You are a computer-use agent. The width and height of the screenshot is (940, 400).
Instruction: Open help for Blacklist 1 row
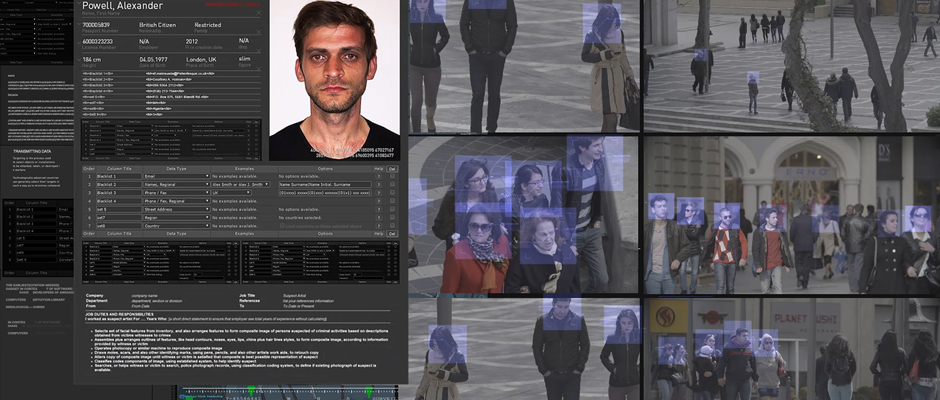[378, 176]
